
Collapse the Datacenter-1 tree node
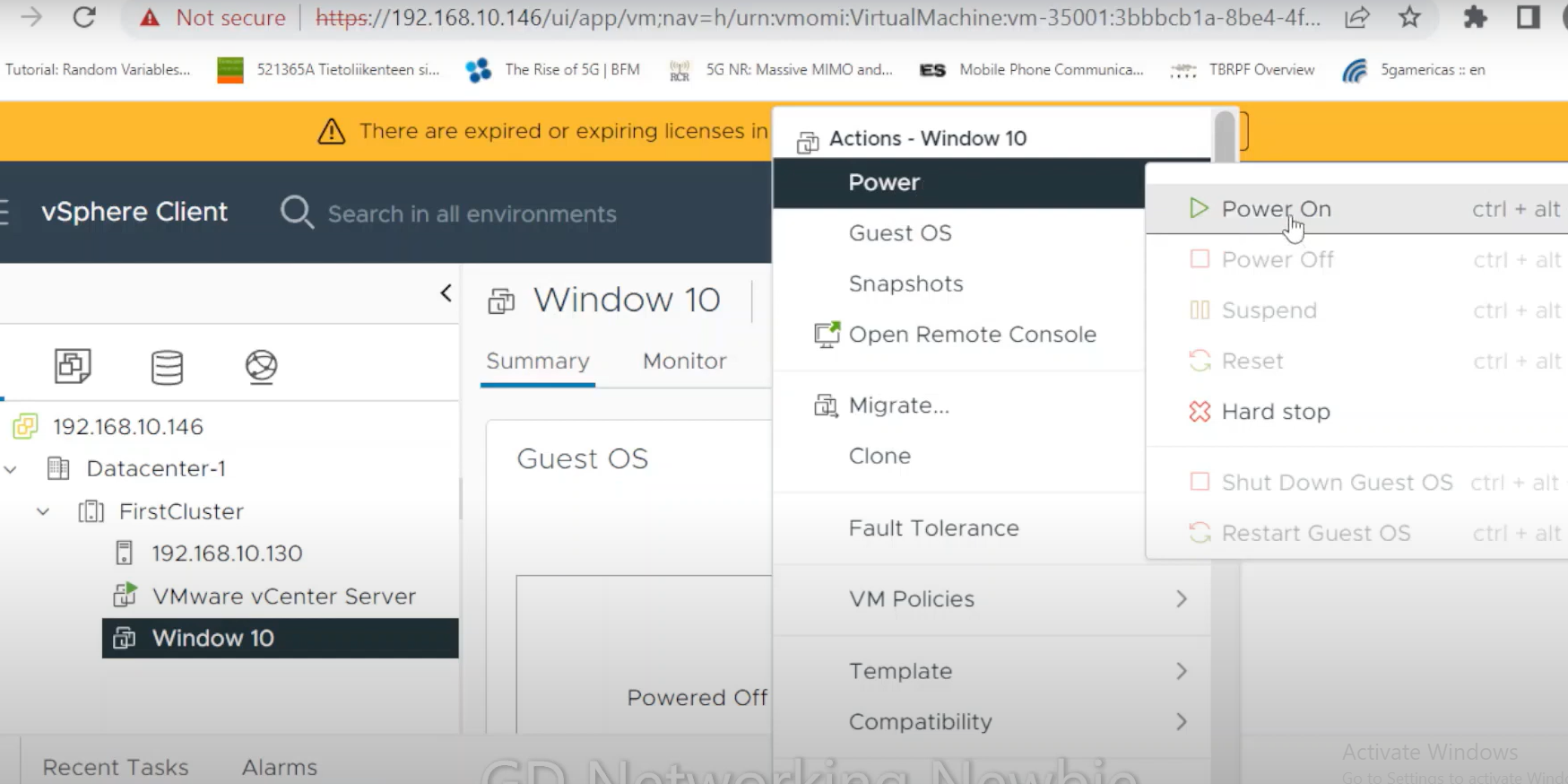pos(11,468)
